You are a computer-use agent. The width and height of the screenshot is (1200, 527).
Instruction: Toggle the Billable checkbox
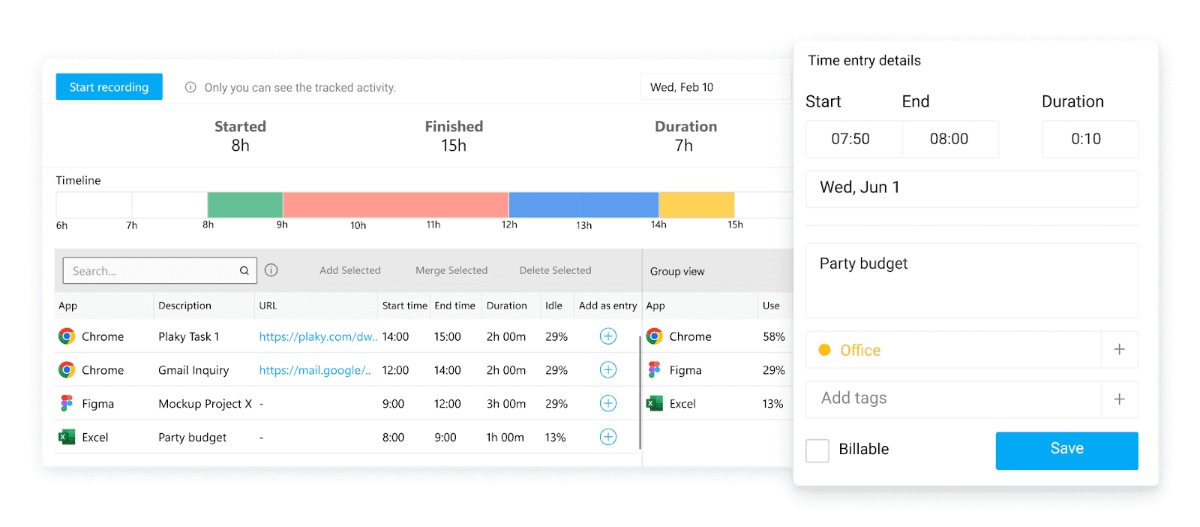pyautogui.click(x=817, y=450)
